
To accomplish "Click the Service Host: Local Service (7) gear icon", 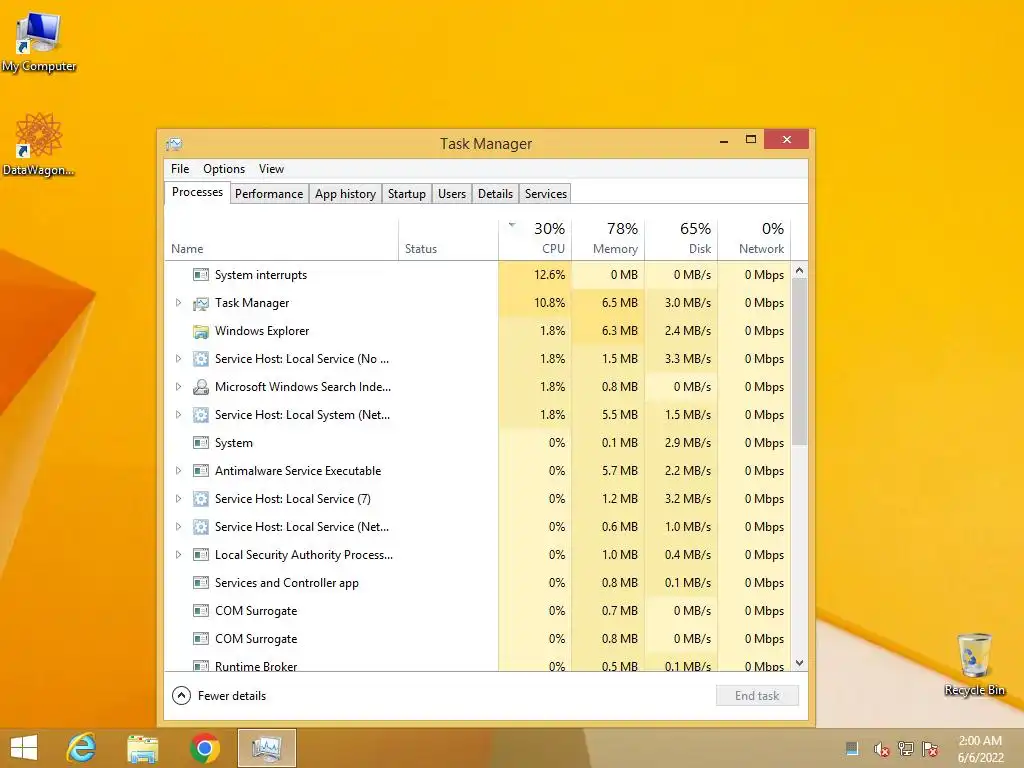I will [201, 499].
